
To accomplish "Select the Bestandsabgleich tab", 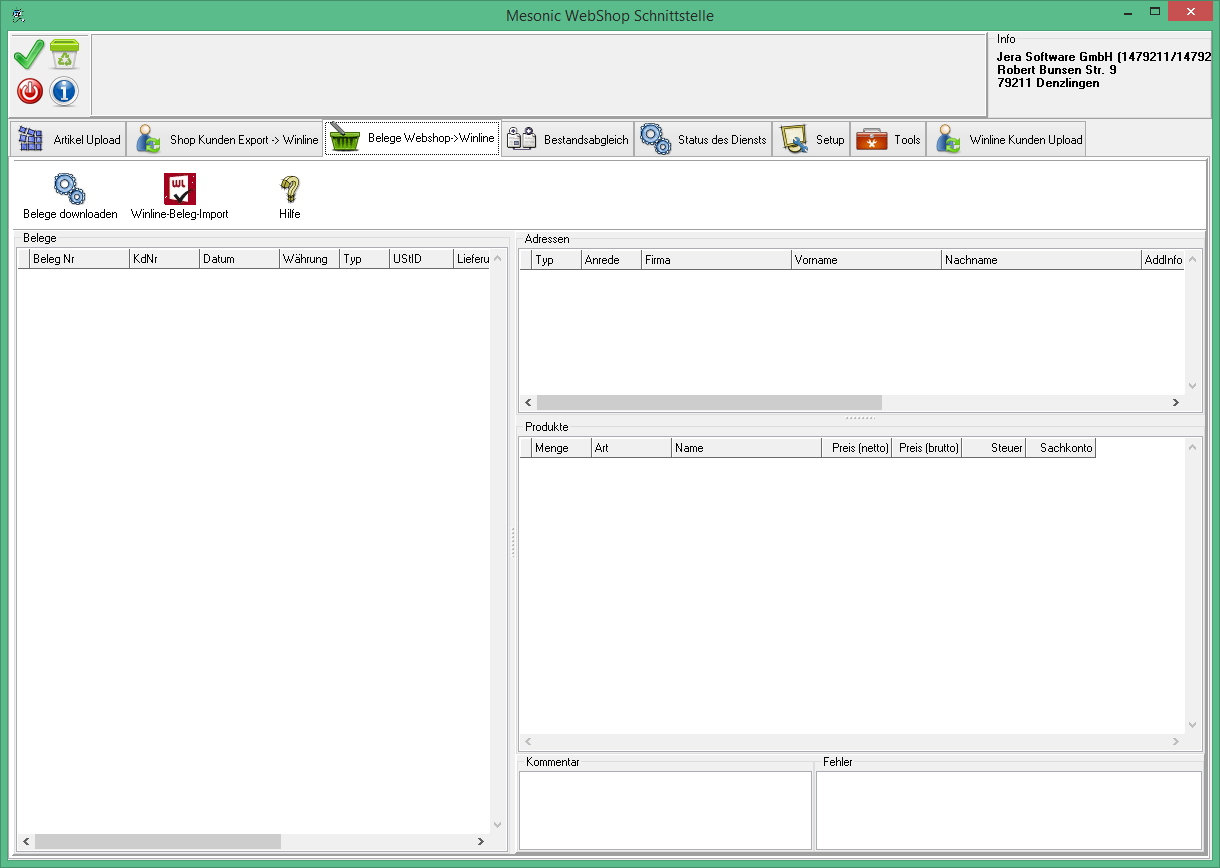I will [x=568, y=140].
